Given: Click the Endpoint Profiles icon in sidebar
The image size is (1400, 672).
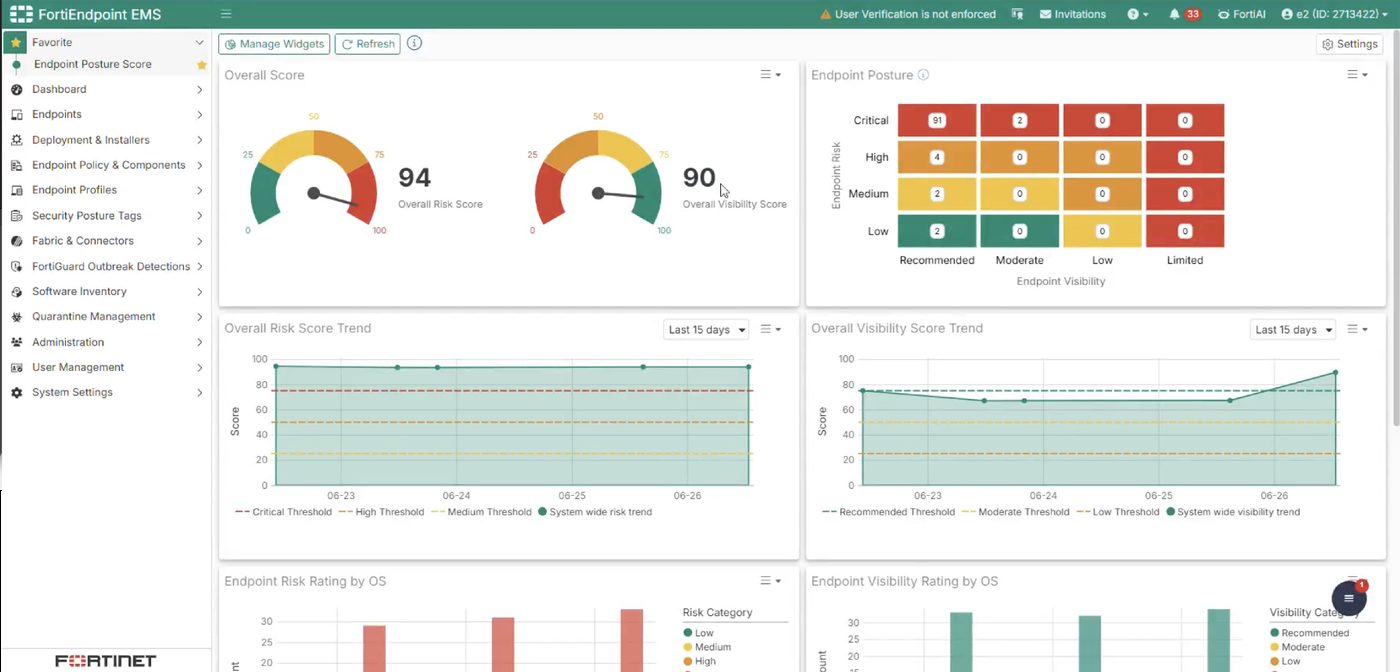Looking at the screenshot, I should pos(16,190).
